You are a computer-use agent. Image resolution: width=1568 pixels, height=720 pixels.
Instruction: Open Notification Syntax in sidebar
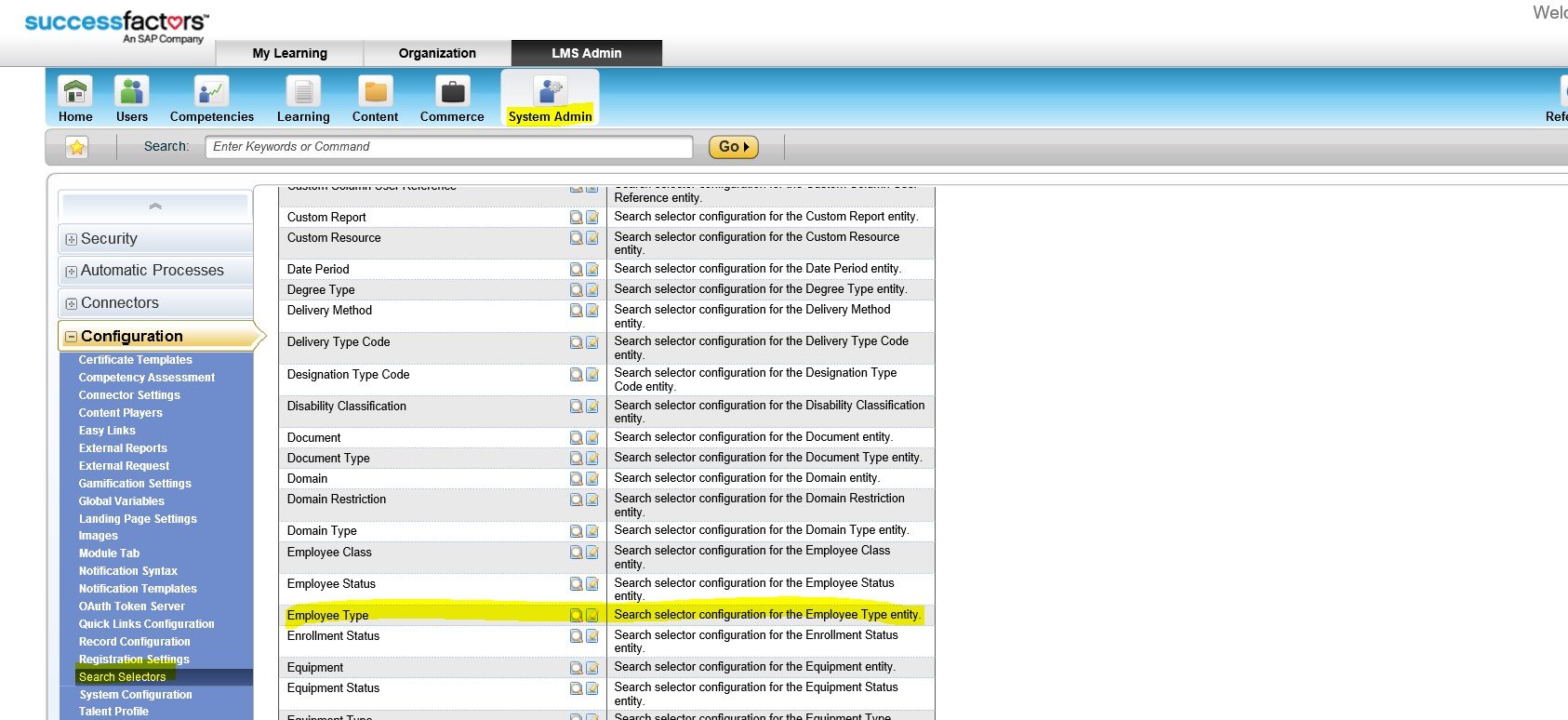(127, 571)
